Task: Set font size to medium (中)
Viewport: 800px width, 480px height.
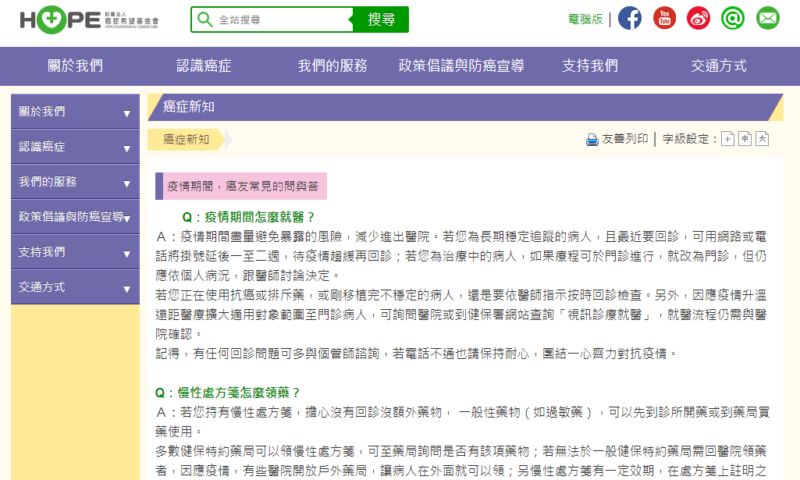Action: point(745,139)
